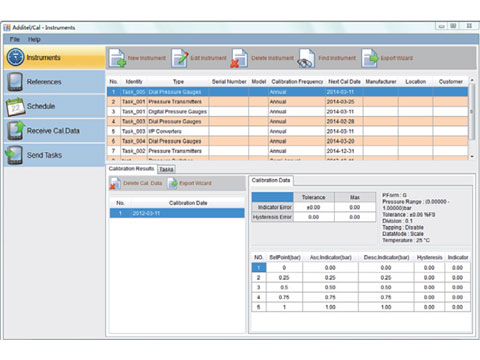Click the Desc.Indicator(bar) column header

[386, 257]
